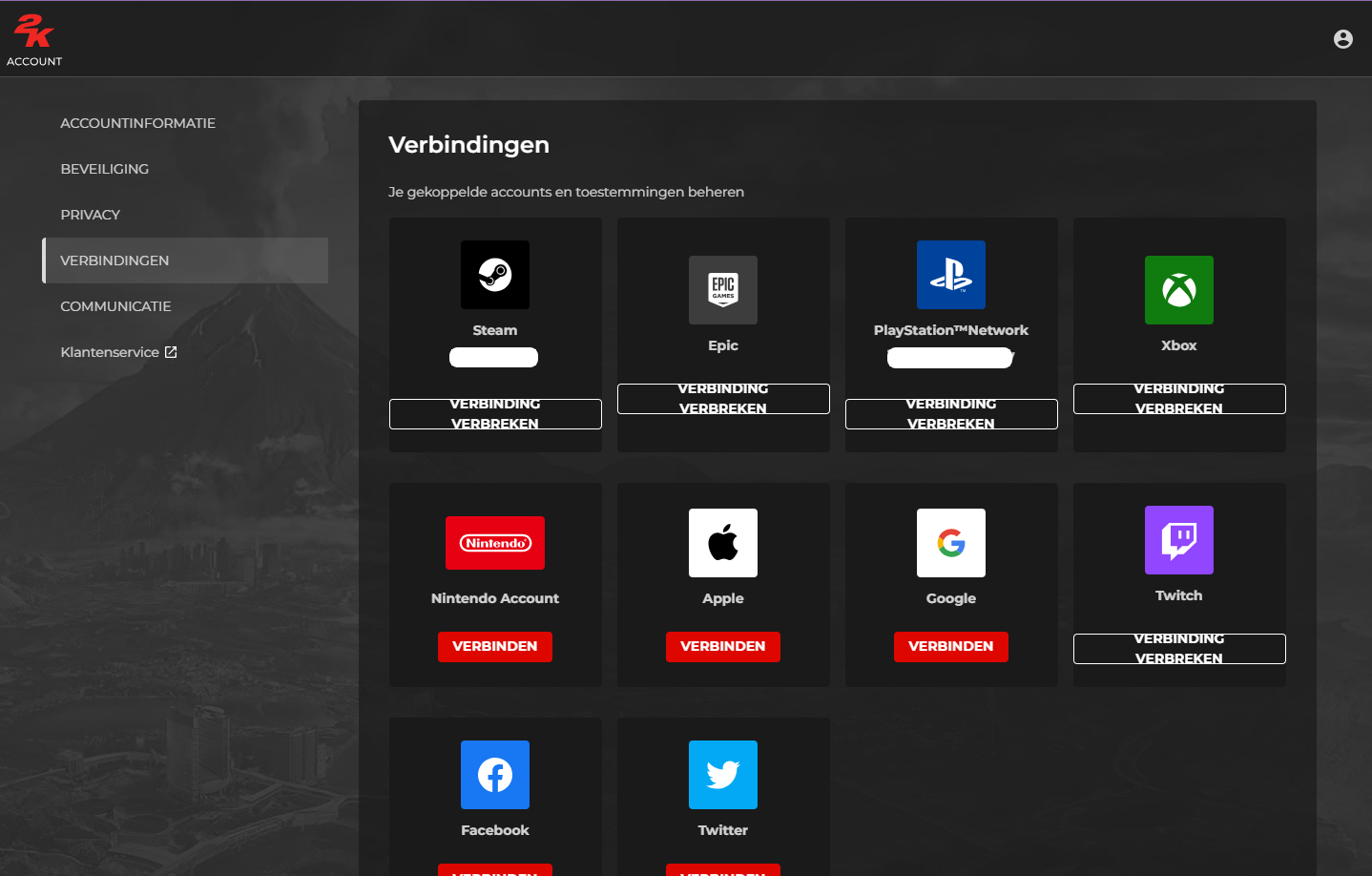The height and width of the screenshot is (876, 1372).
Task: Click the Google label text
Action: coord(951,598)
